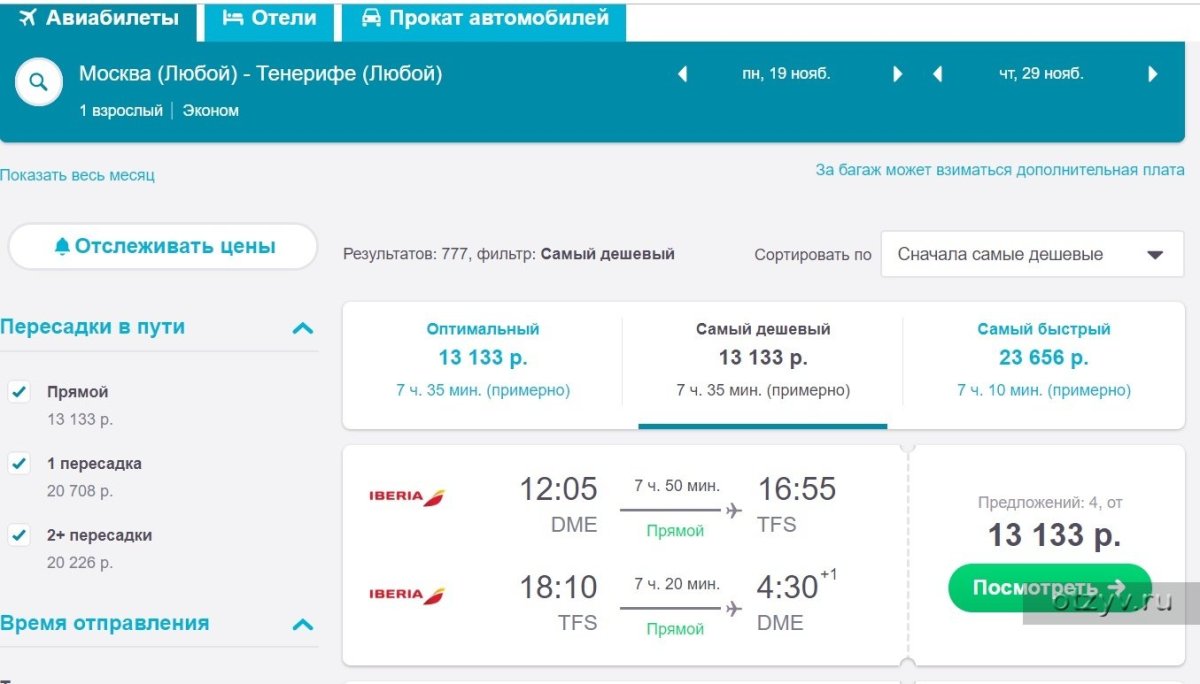This screenshot has width=1200, height=684.
Task: Go to previous departure date arrow
Action: click(683, 74)
